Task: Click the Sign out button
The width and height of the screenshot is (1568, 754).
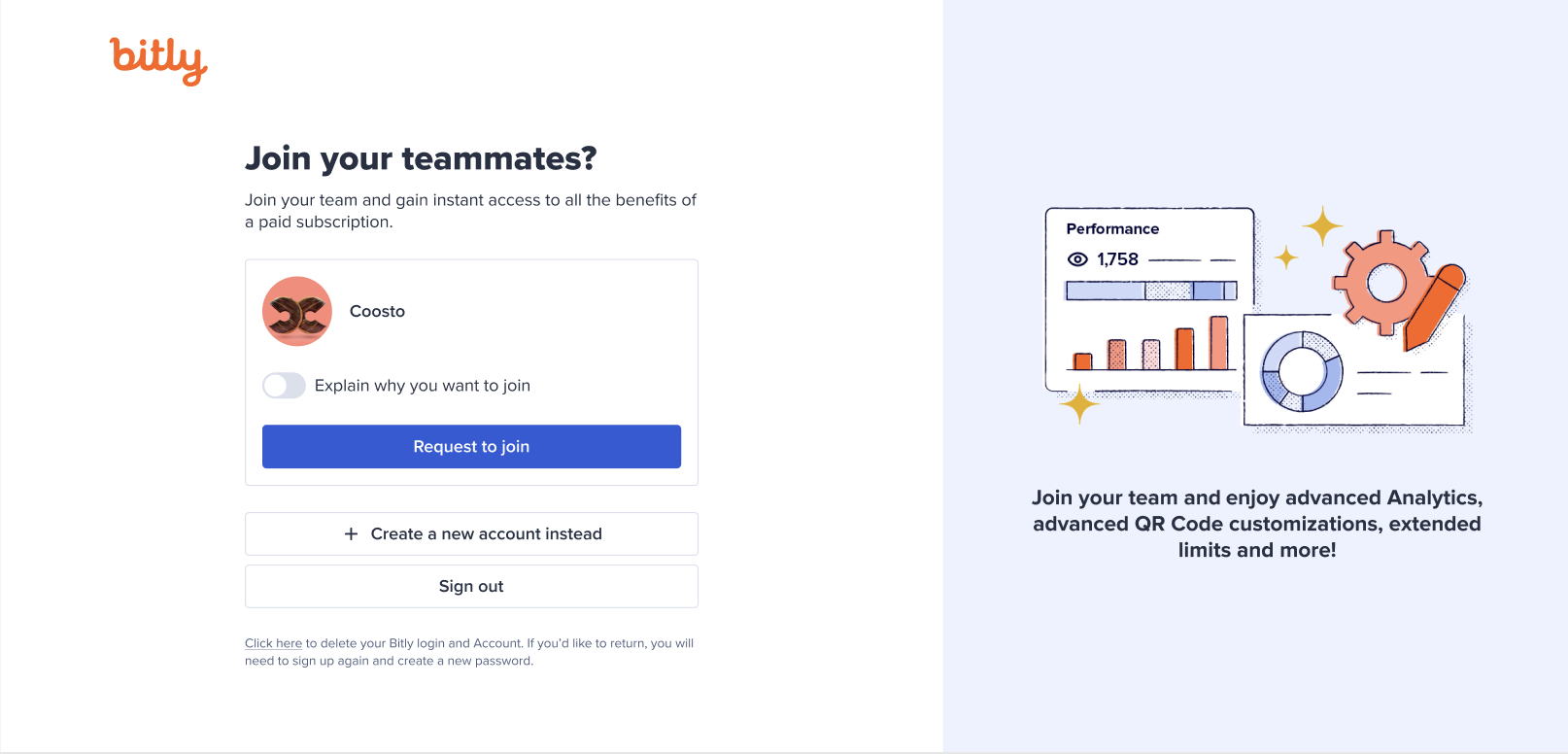Action: click(x=471, y=586)
